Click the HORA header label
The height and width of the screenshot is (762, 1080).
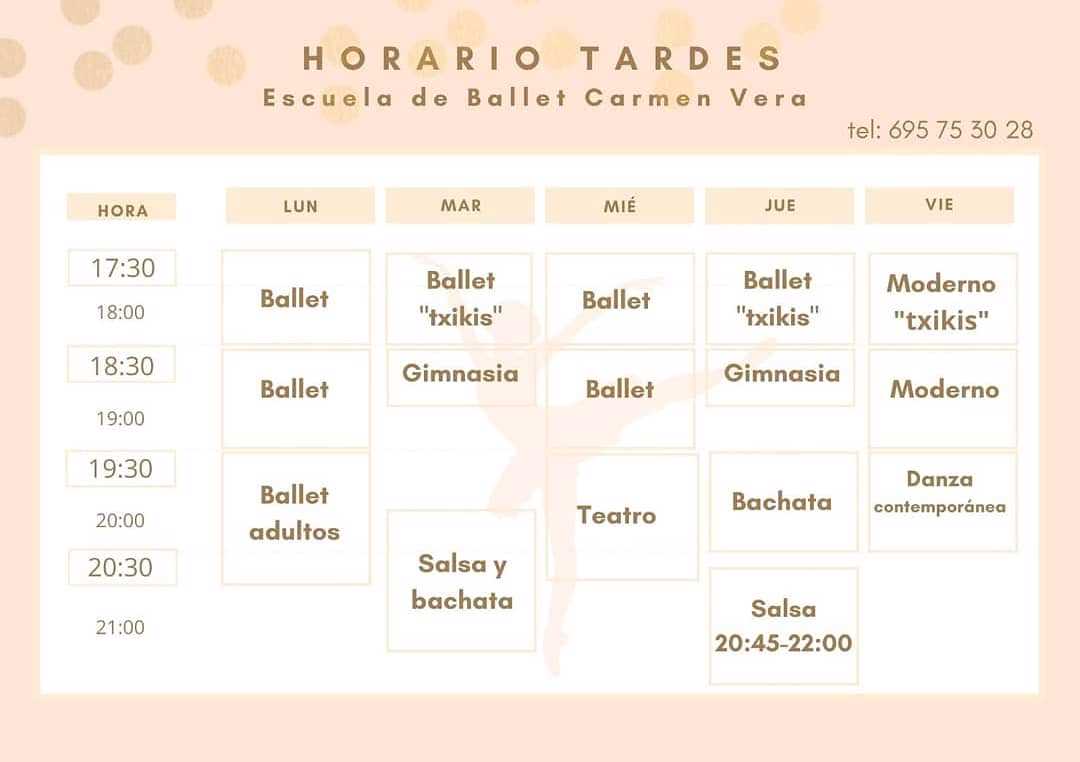(122, 209)
